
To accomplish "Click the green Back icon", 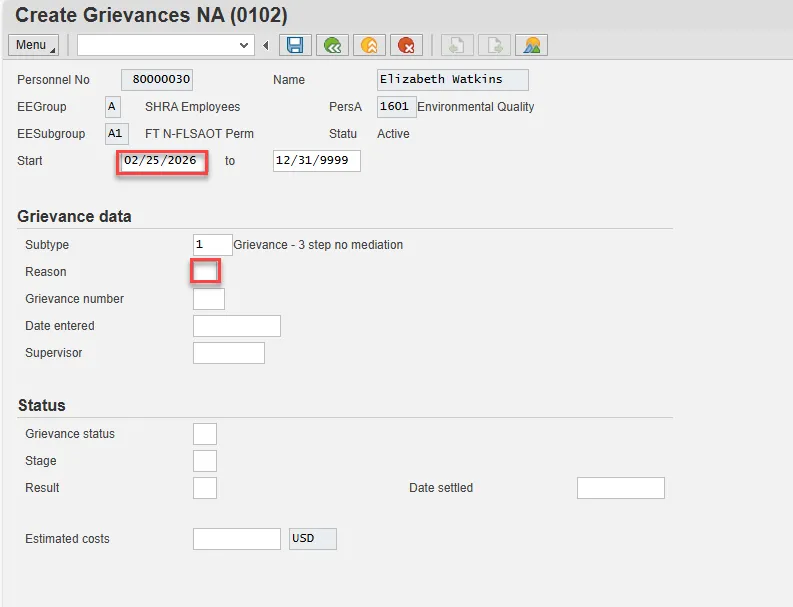I will [x=331, y=45].
